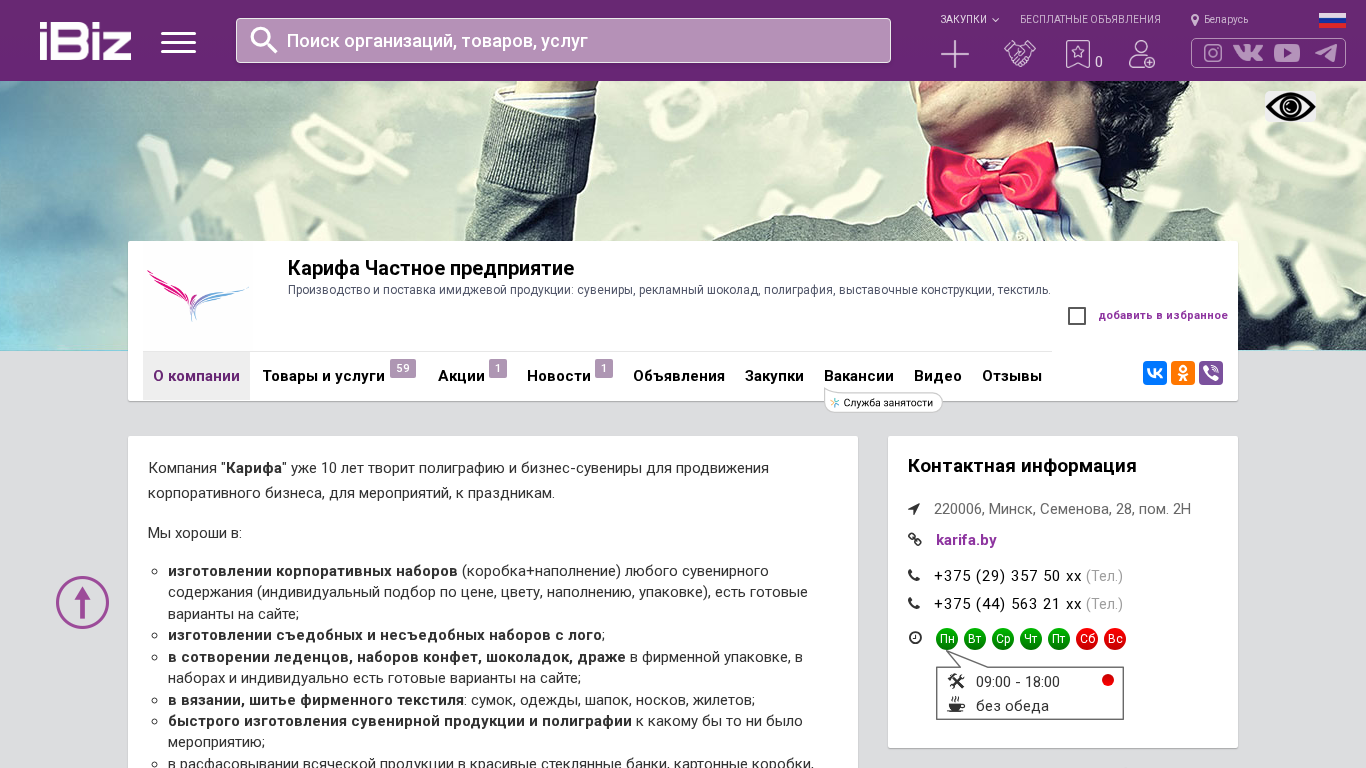Open iBiz Telegram channel
This screenshot has width=1366, height=768.
point(1326,53)
